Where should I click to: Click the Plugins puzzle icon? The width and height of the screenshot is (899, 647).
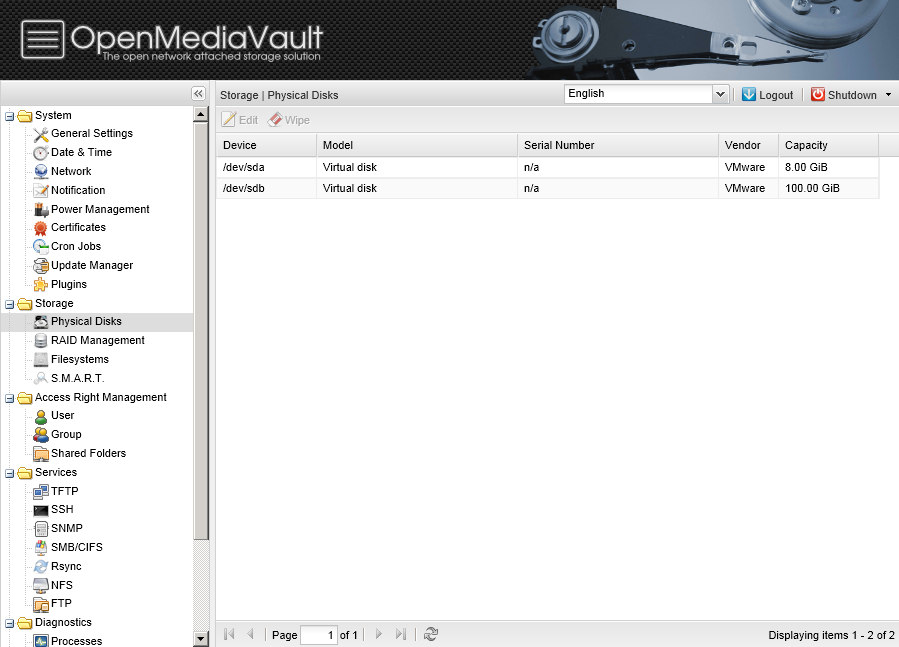coord(41,284)
